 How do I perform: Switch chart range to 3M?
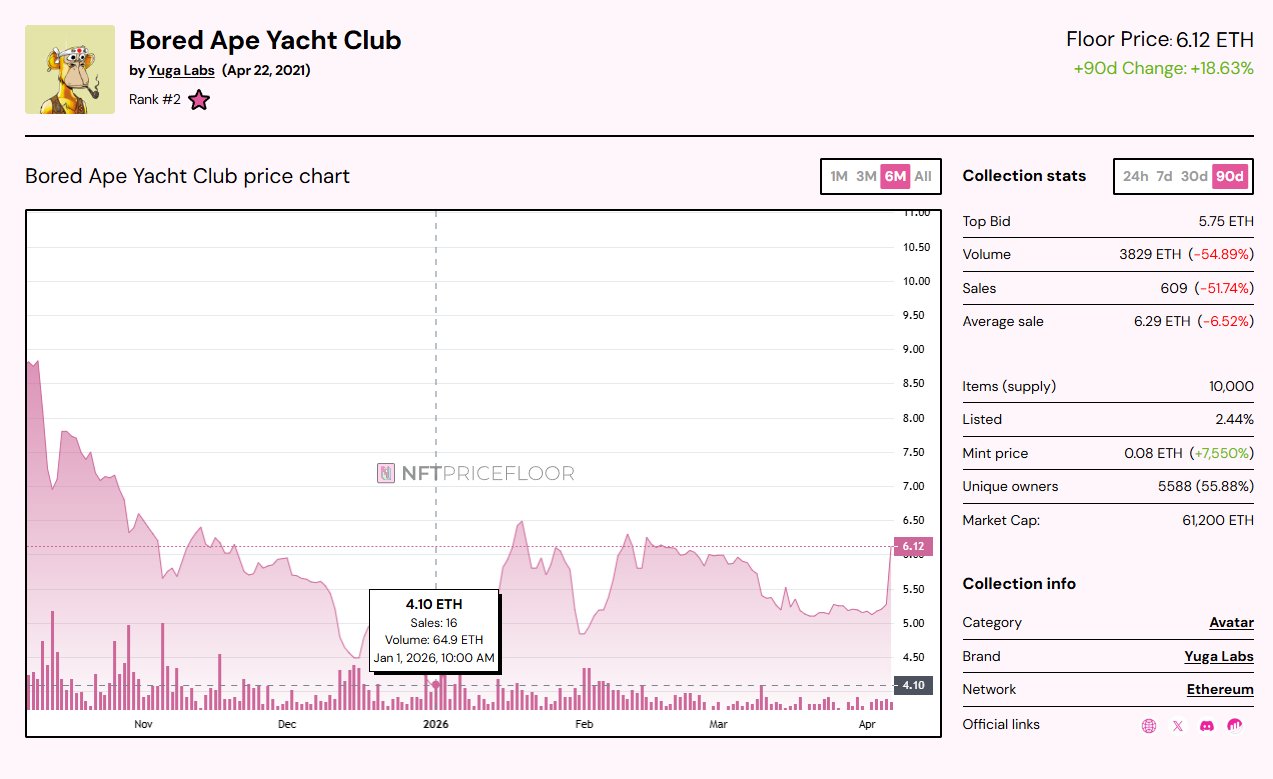click(x=866, y=177)
